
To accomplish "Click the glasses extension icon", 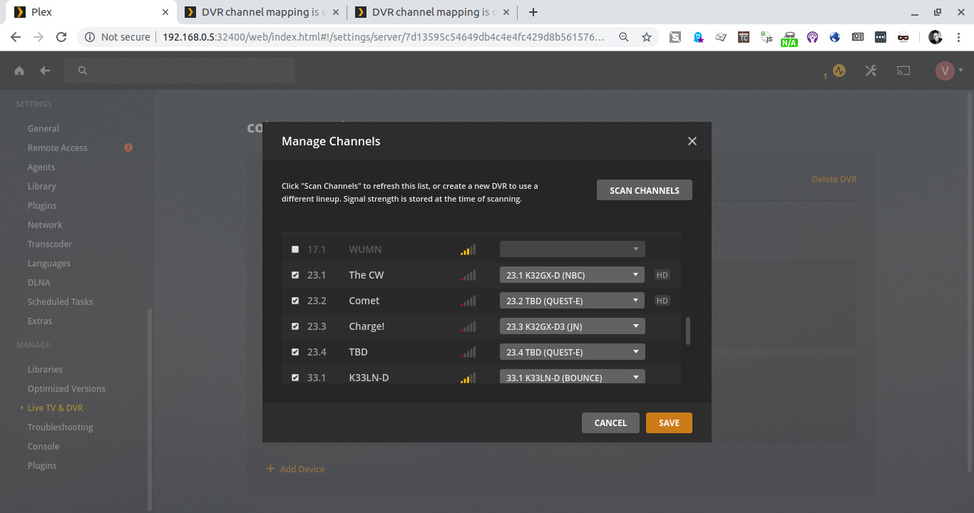I will (x=903, y=37).
